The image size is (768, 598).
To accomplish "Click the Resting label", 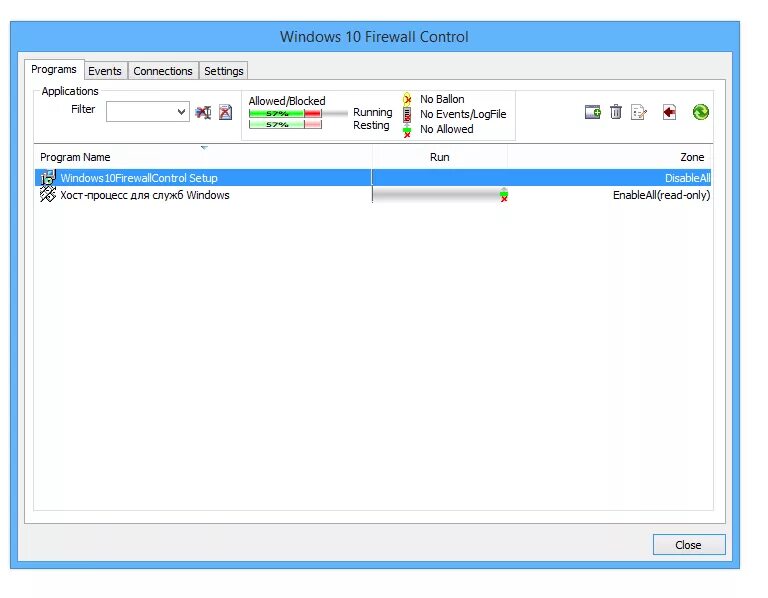I will click(371, 125).
